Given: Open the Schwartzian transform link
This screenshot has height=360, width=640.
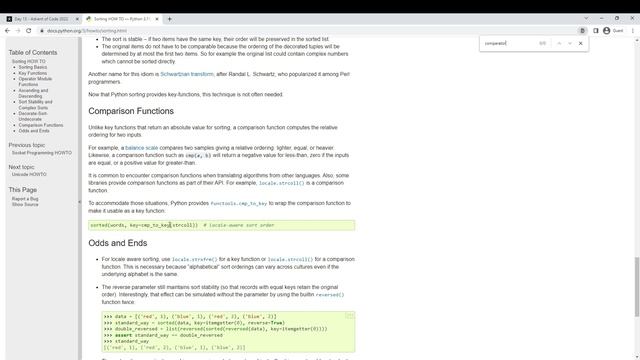Looking at the screenshot, I should click(187, 74).
